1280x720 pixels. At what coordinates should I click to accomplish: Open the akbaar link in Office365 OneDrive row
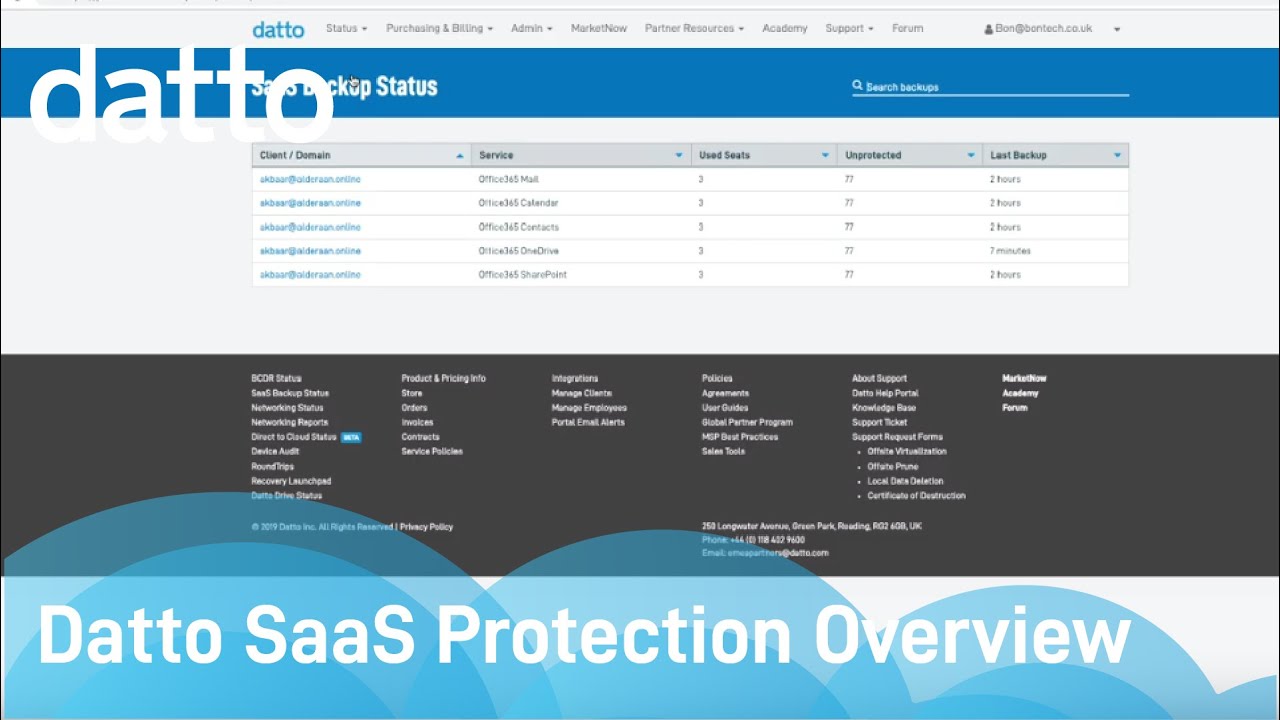(310, 251)
